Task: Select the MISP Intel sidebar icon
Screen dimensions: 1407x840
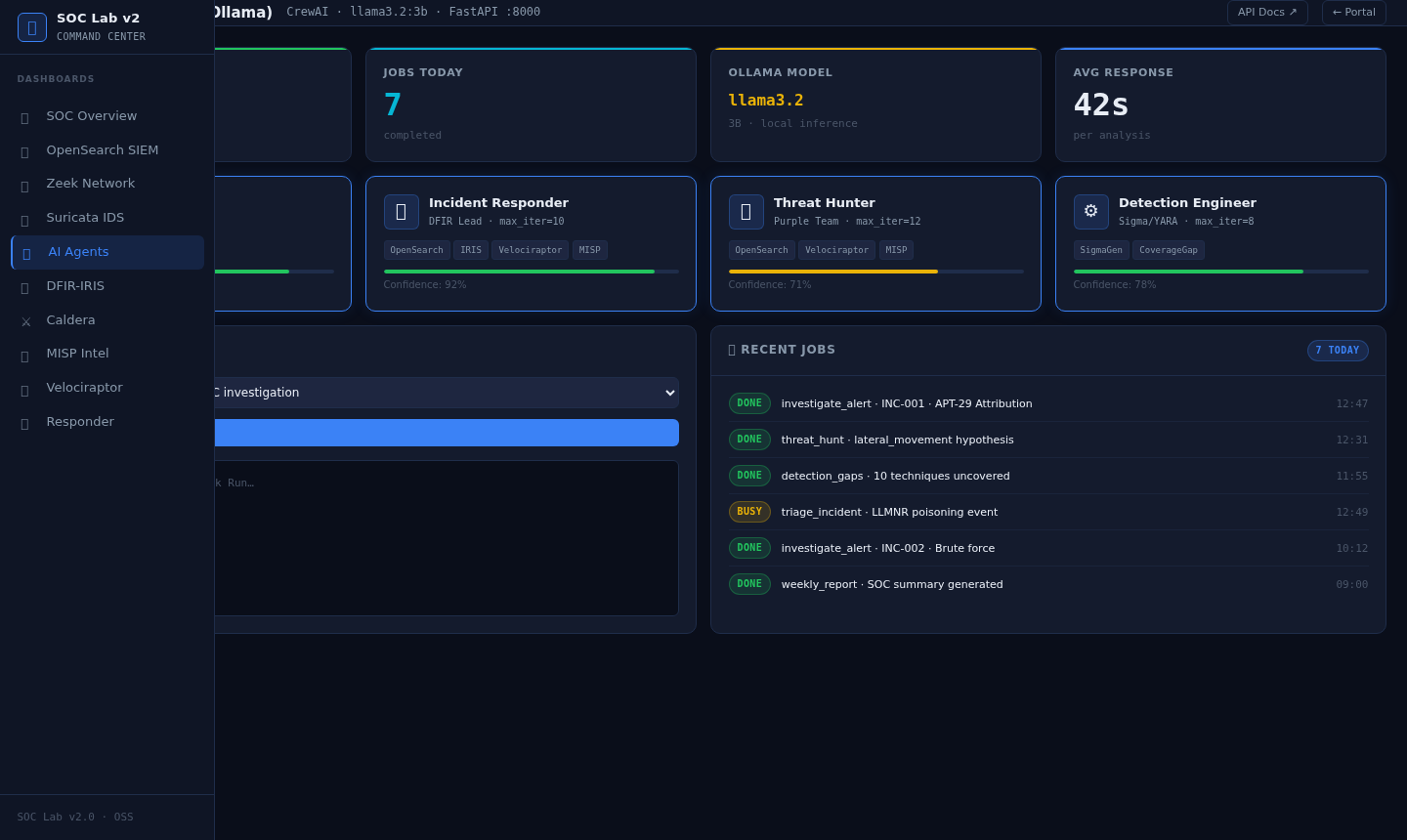Action: click(x=24, y=353)
